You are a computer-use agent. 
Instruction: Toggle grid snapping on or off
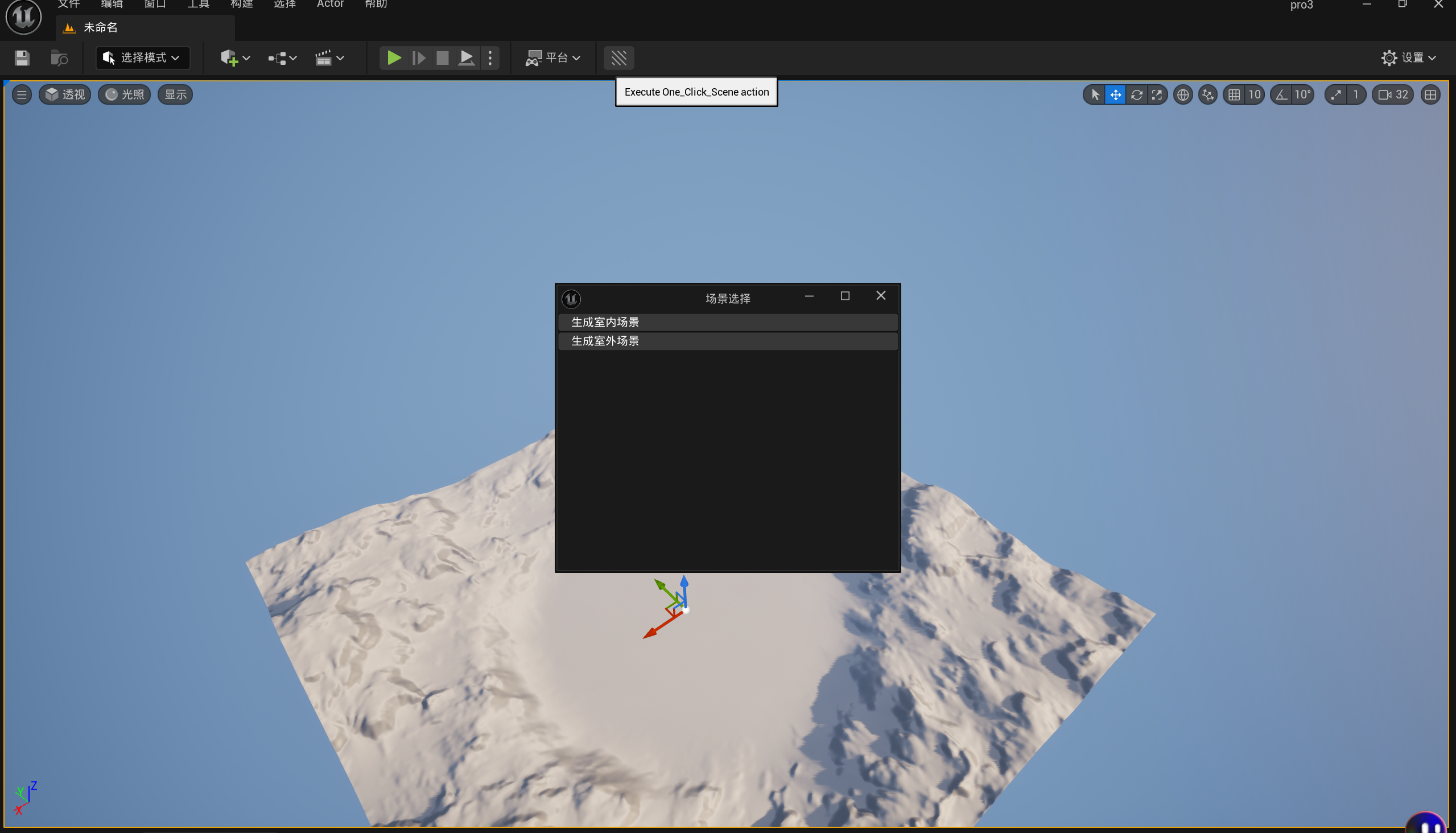(1234, 94)
